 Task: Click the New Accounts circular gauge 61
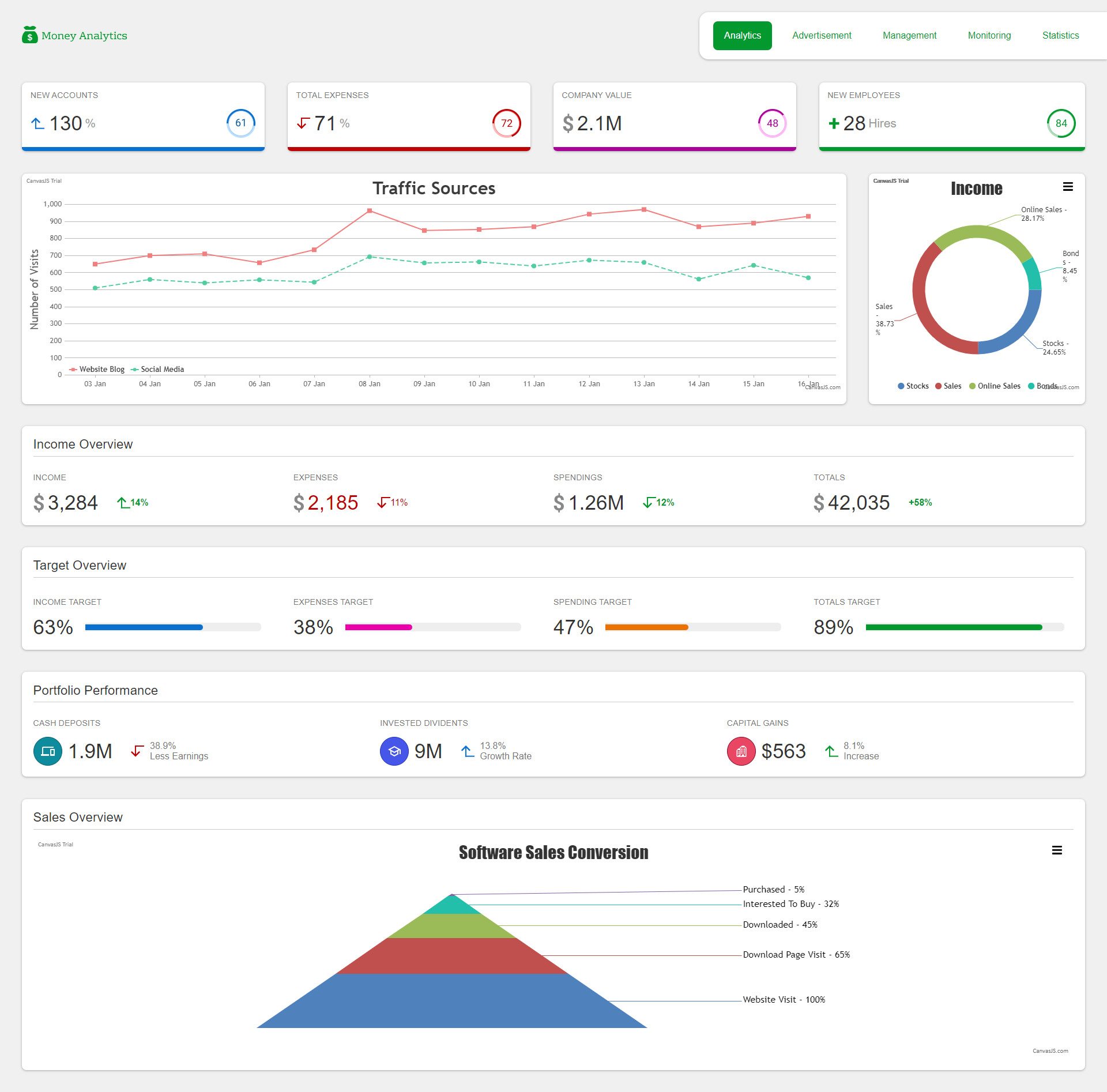tap(240, 123)
